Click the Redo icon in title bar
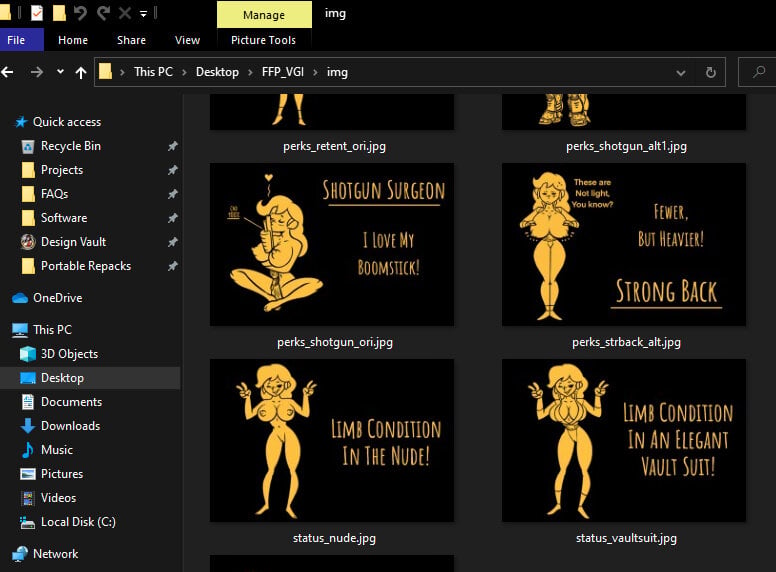Screen dimensions: 776x572 point(103,13)
